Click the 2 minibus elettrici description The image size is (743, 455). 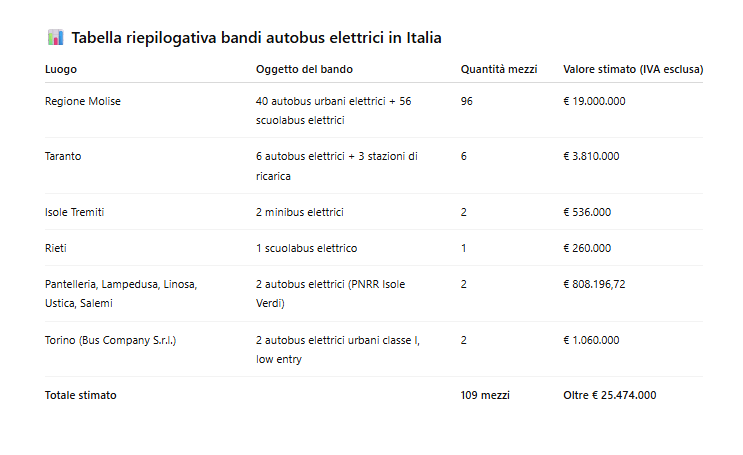[x=299, y=212]
